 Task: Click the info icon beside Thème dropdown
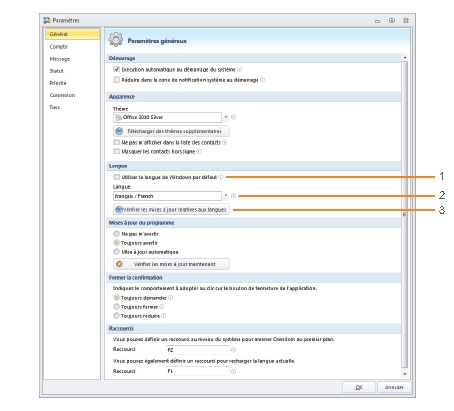click(233, 117)
